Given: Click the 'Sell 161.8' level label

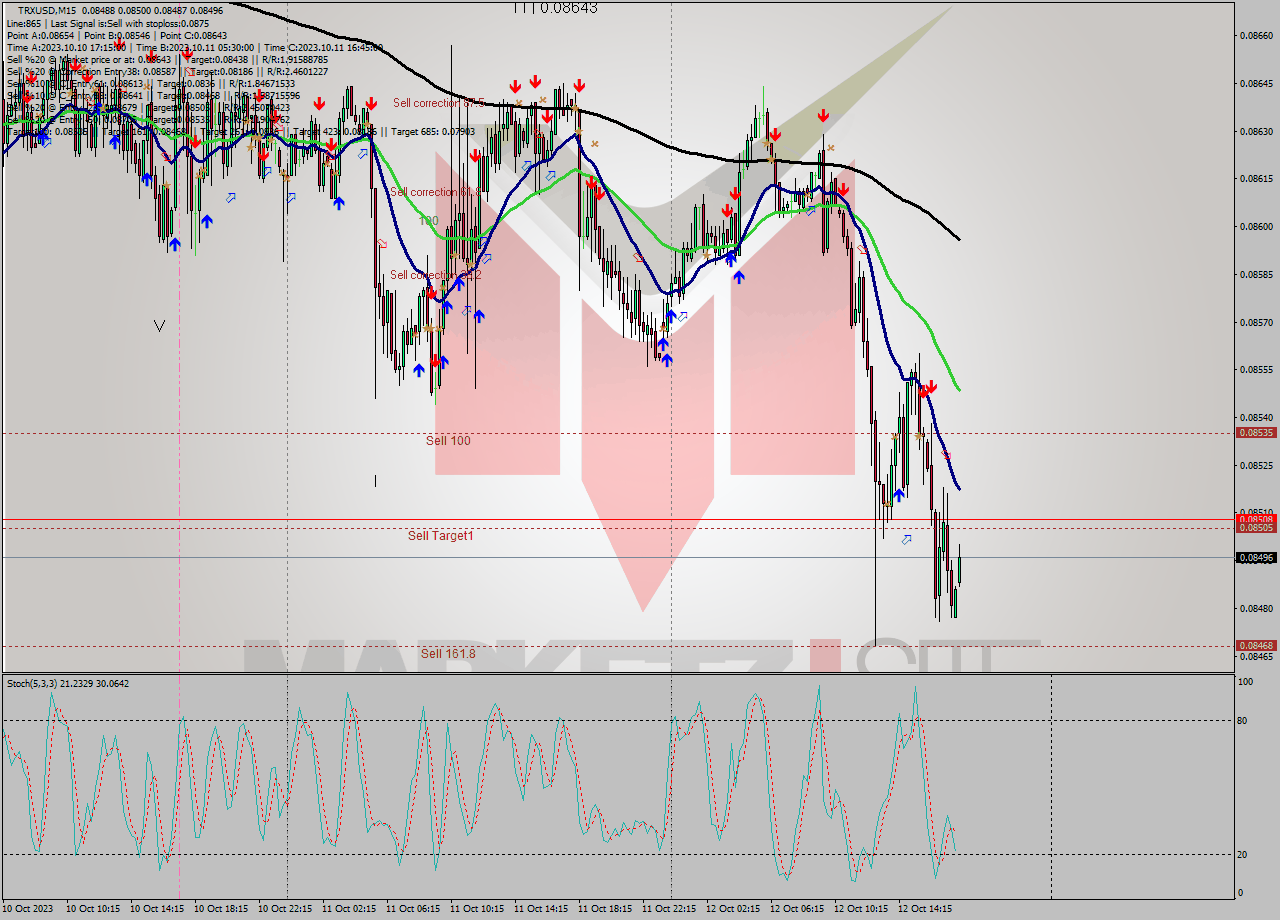Looking at the screenshot, I should [x=448, y=654].
